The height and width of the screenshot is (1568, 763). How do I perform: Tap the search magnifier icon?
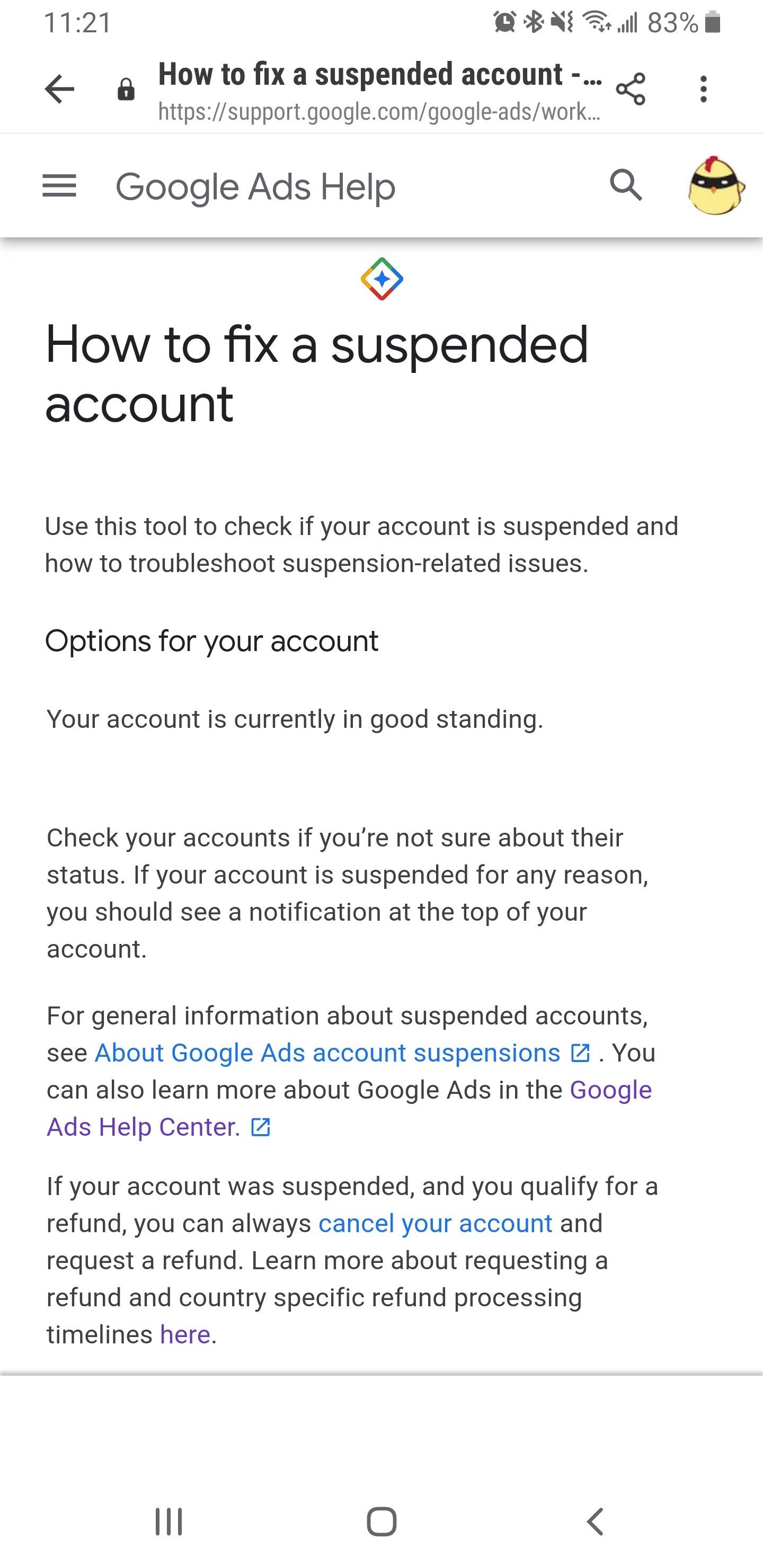point(626,185)
